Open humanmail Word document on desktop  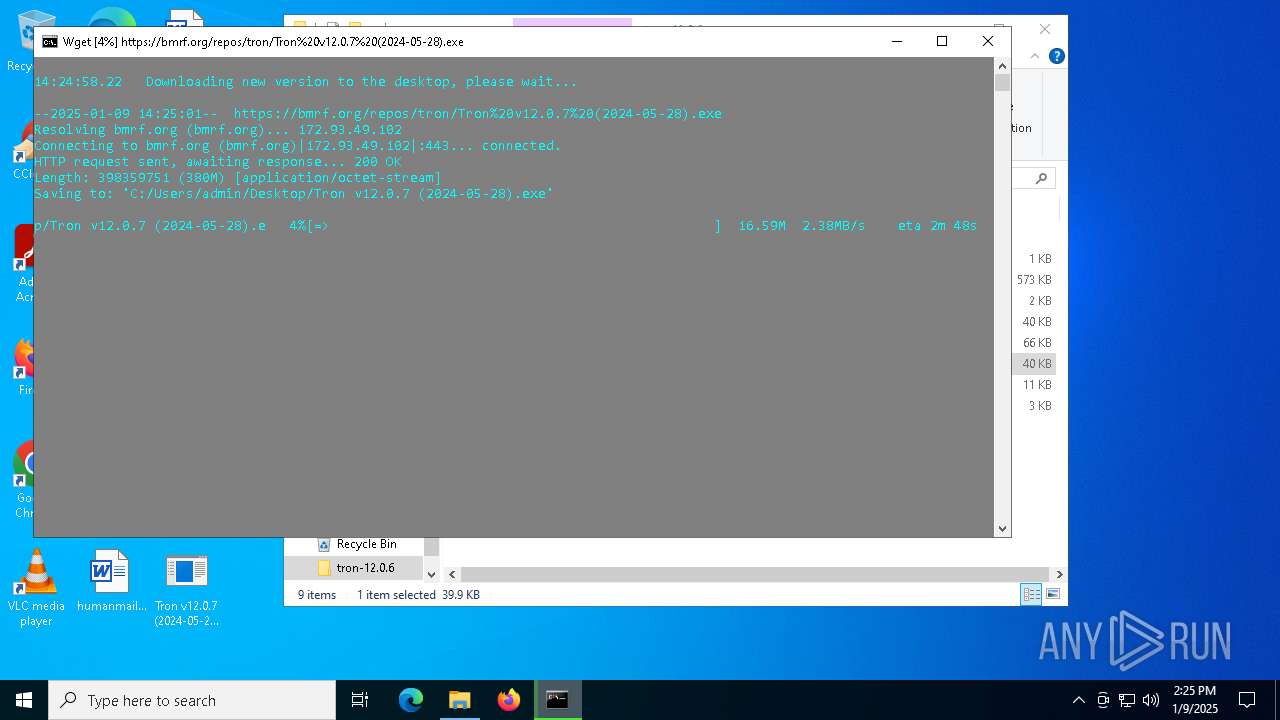[x=111, y=581]
